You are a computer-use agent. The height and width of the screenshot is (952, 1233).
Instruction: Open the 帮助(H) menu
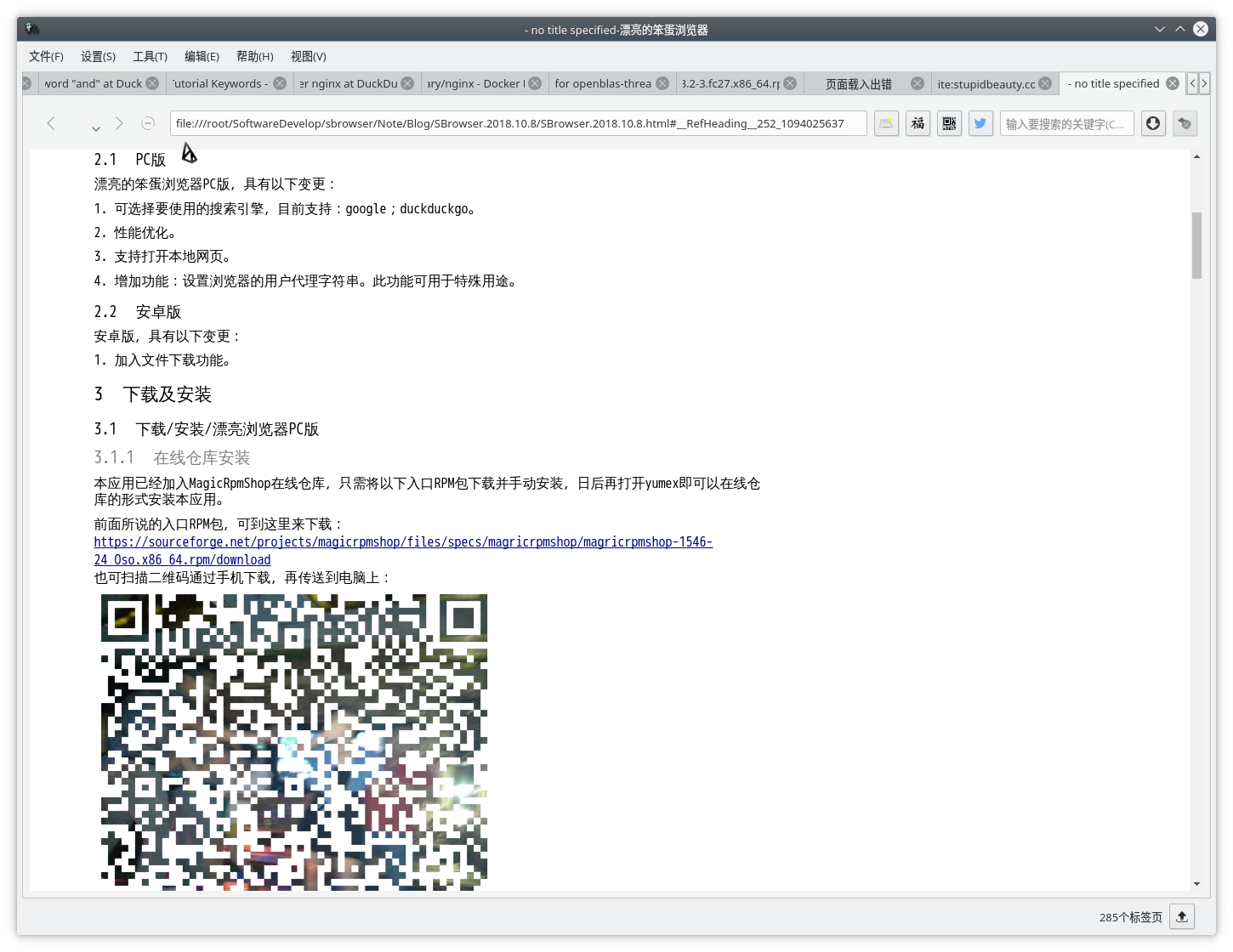tap(254, 56)
